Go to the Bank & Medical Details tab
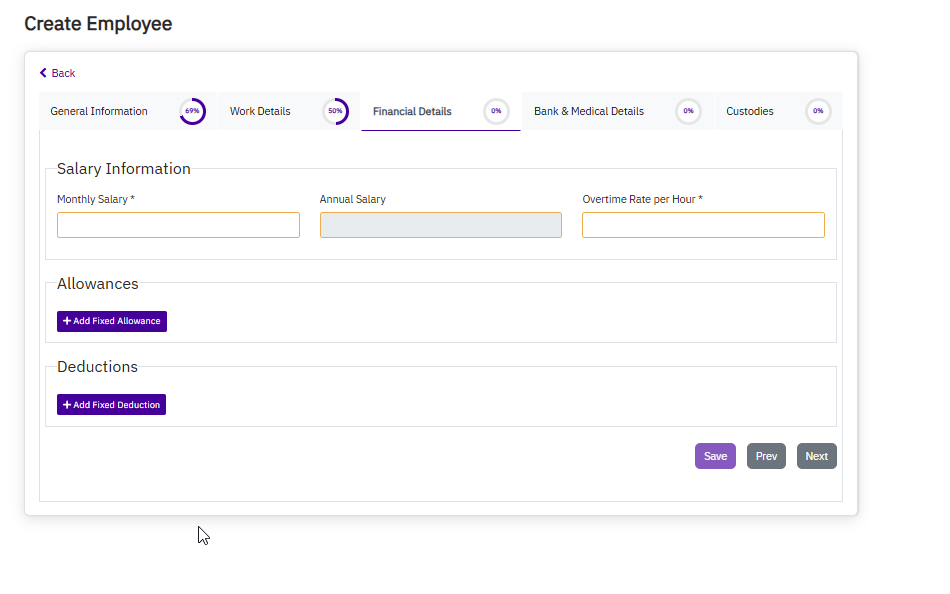 pyautogui.click(x=589, y=111)
